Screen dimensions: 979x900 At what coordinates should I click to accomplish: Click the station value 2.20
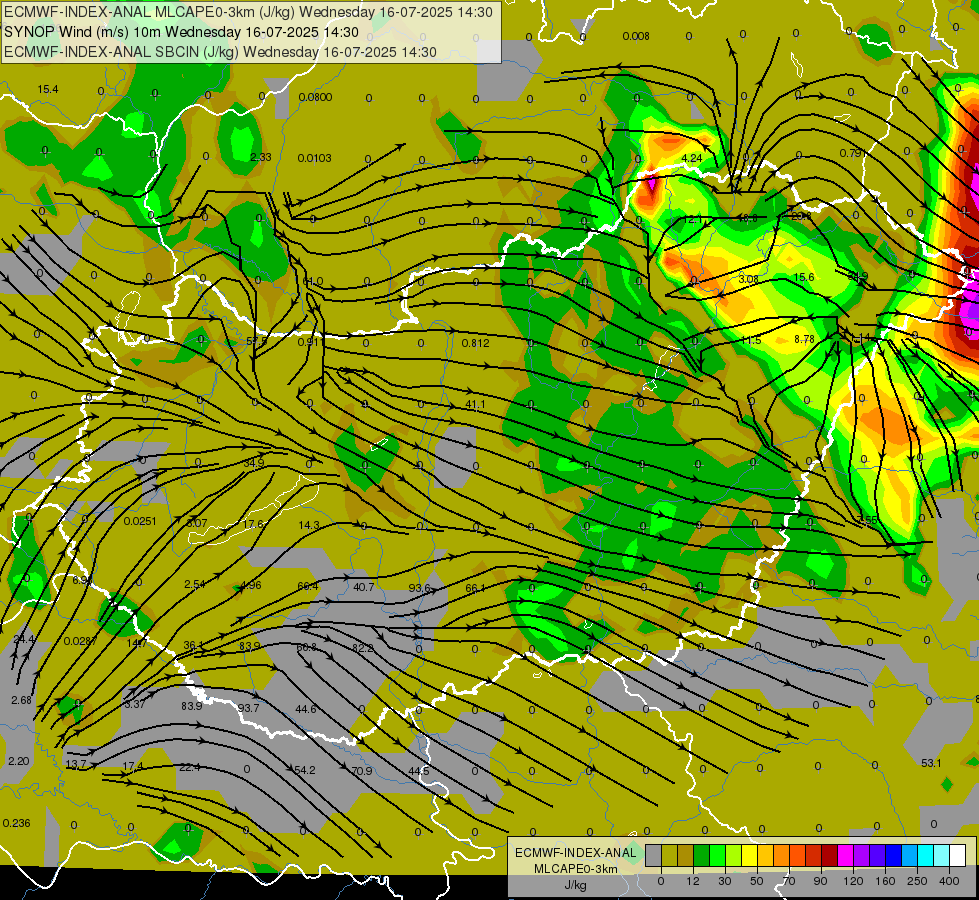pos(19,761)
